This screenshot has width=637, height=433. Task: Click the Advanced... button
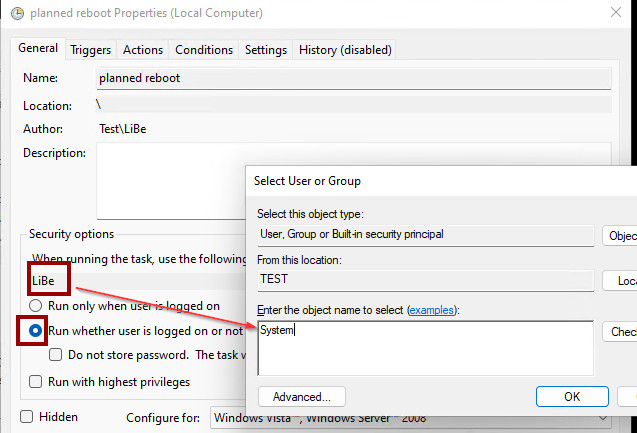301,396
